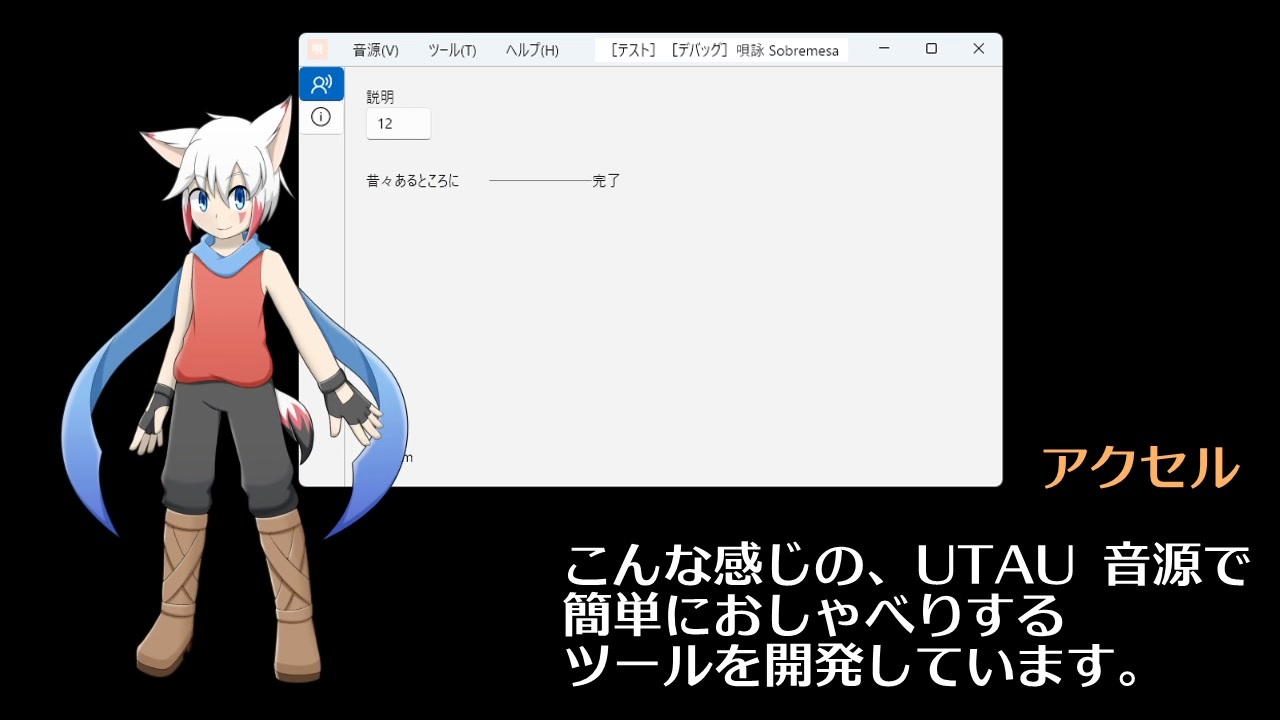Select the speaking voice sidebar icon
The height and width of the screenshot is (720, 1280).
tap(321, 84)
